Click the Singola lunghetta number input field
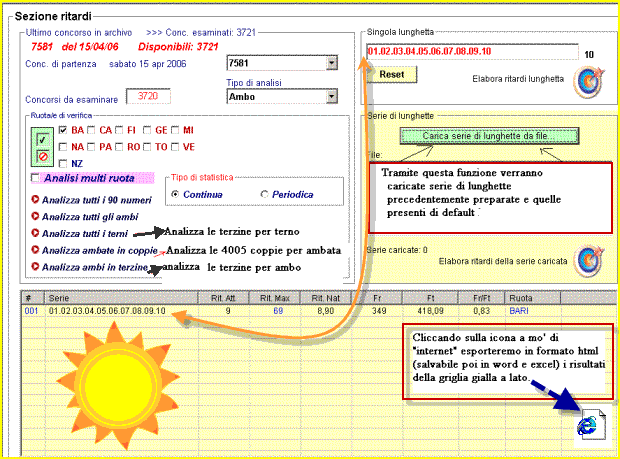This screenshot has width=620, height=459. [x=472, y=51]
